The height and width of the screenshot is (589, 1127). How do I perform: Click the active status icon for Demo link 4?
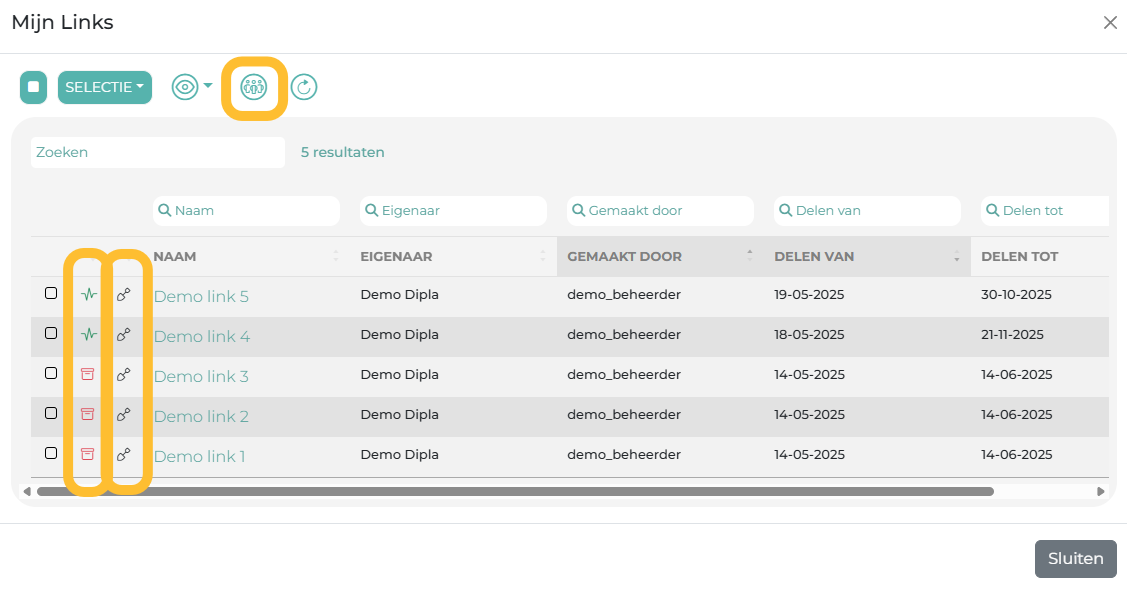coord(88,335)
